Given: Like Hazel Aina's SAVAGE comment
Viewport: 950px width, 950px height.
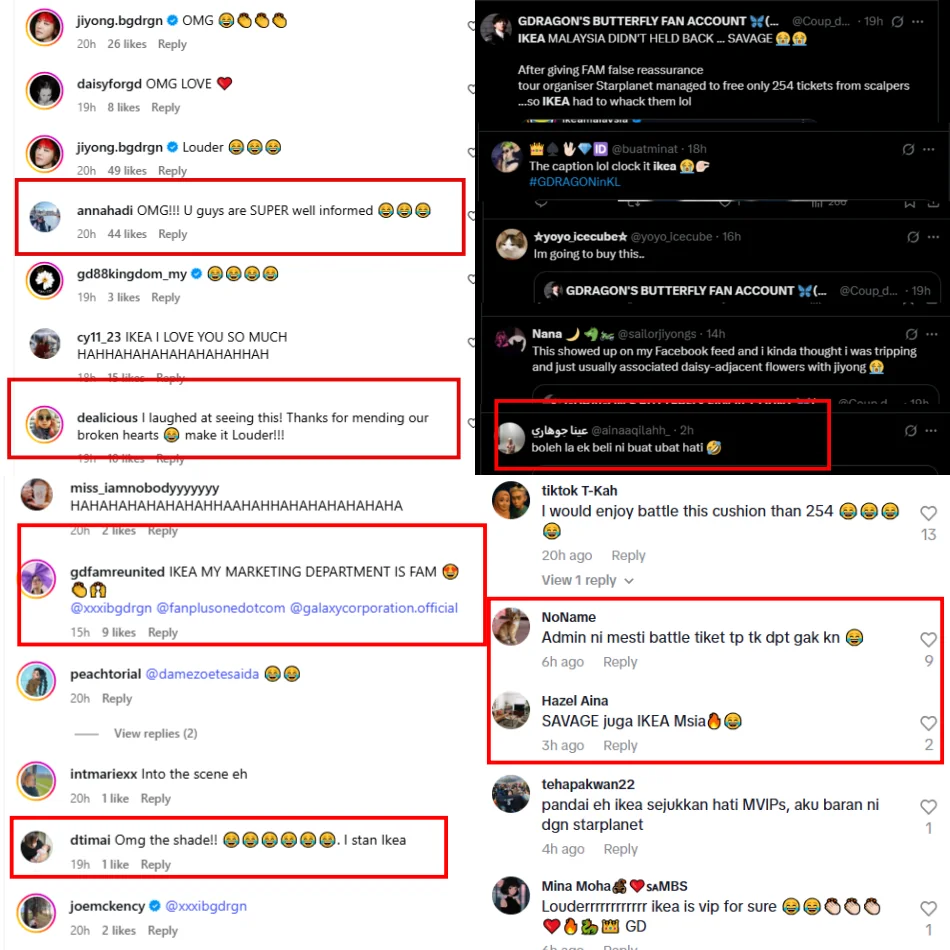Looking at the screenshot, I should [928, 723].
